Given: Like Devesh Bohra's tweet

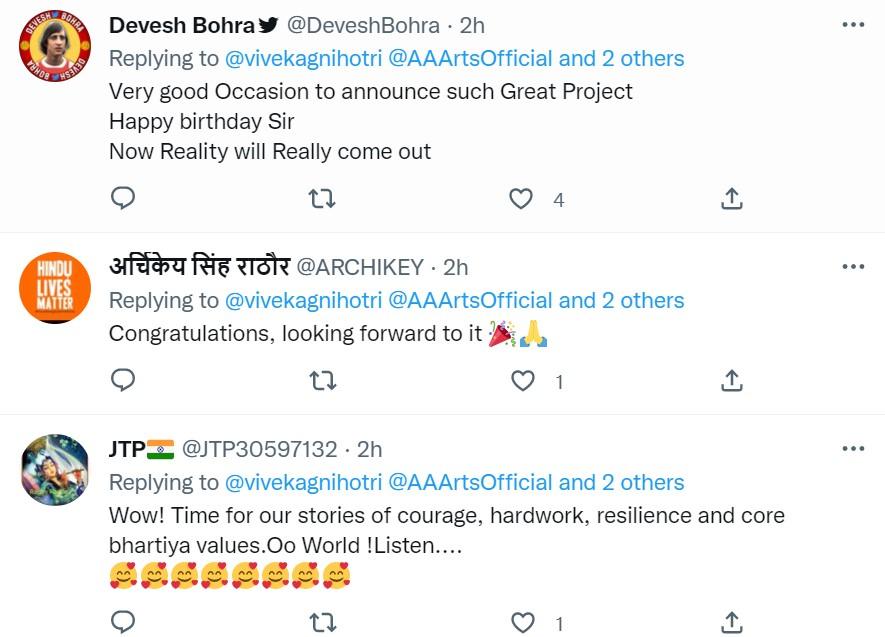Looking at the screenshot, I should [x=521, y=198].
